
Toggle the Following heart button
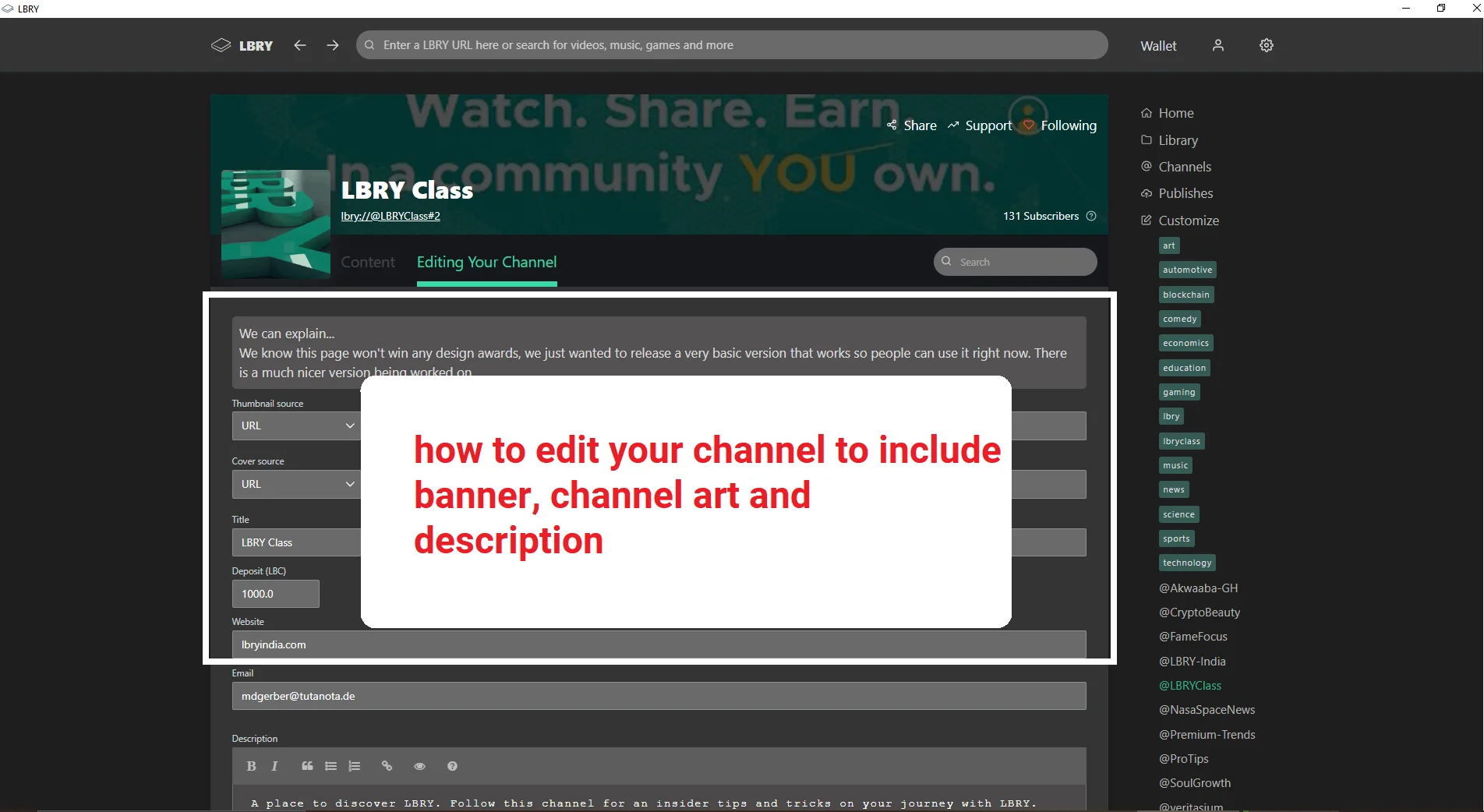(x=1060, y=125)
